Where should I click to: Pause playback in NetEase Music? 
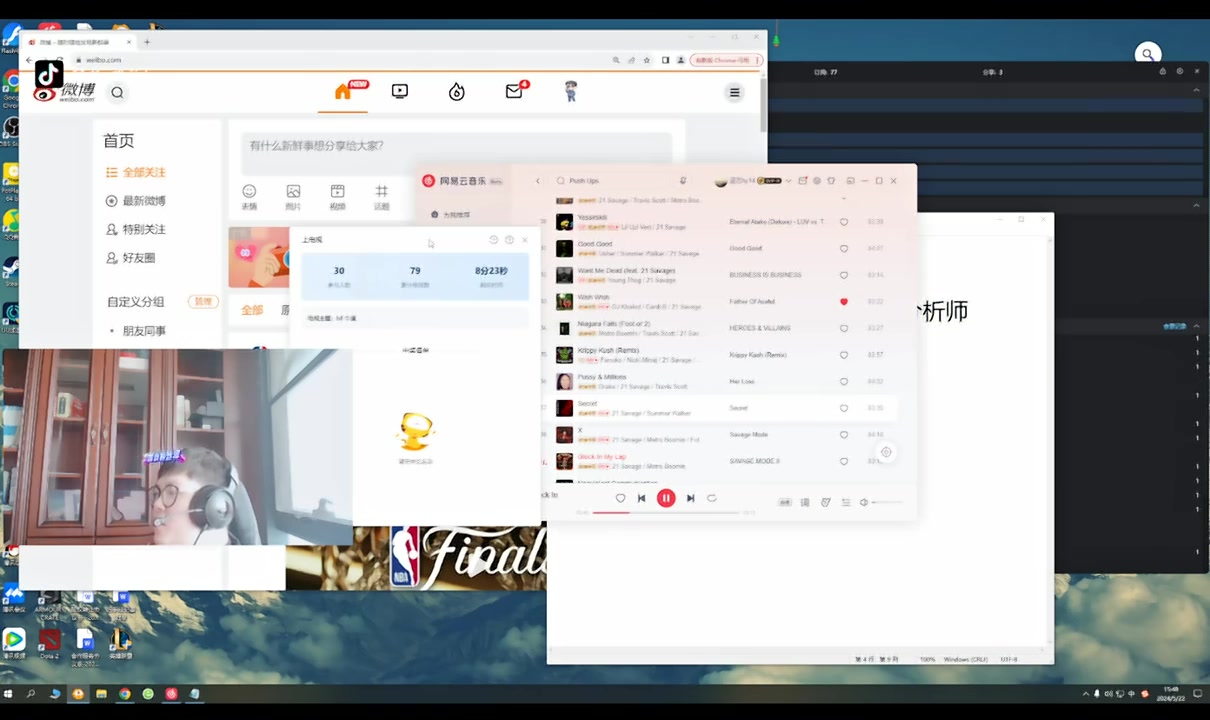tap(666, 498)
